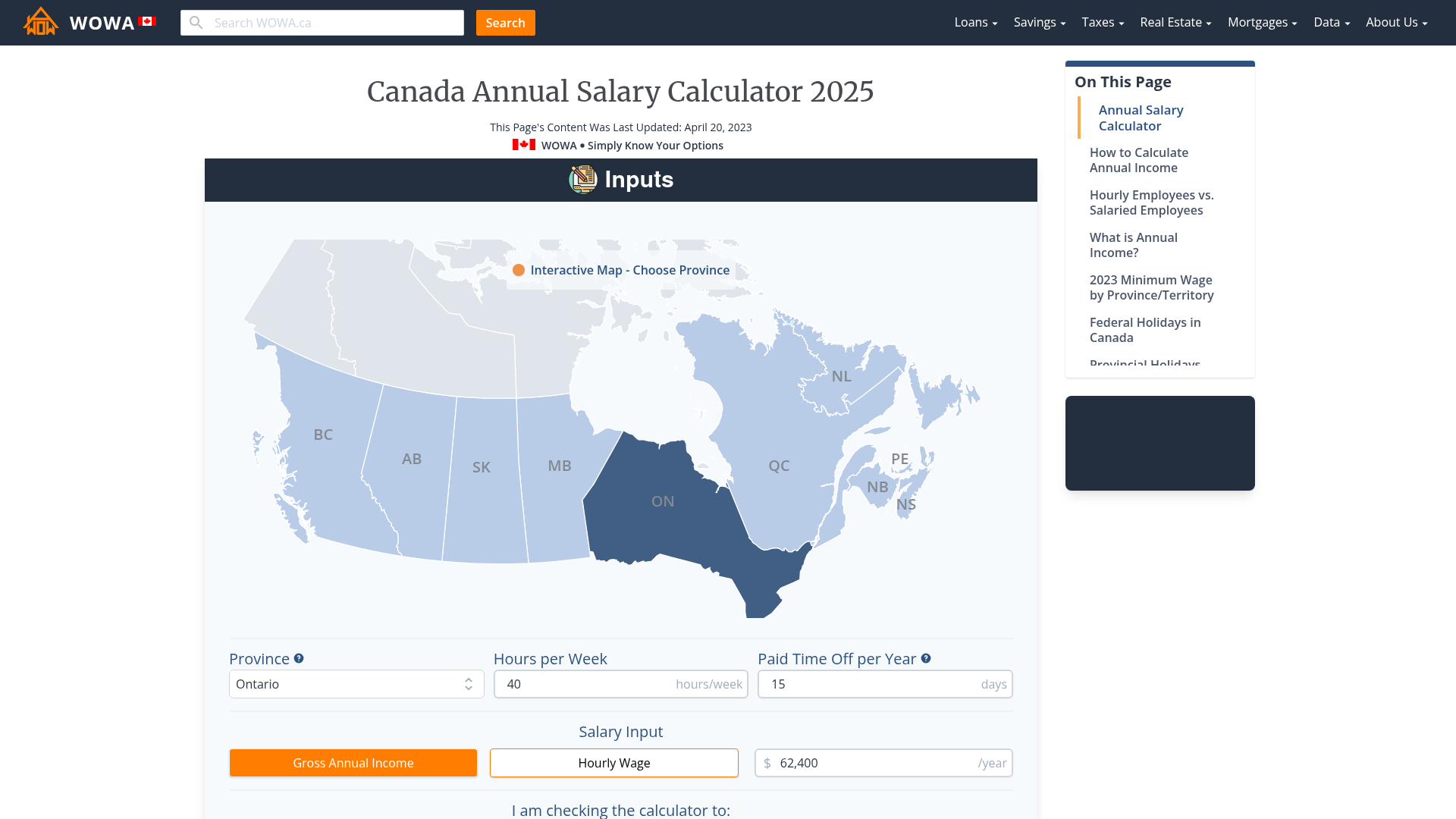This screenshot has height=819, width=1456.
Task: Click the Canadian flag icon near WOWA tagline
Action: 523,145
